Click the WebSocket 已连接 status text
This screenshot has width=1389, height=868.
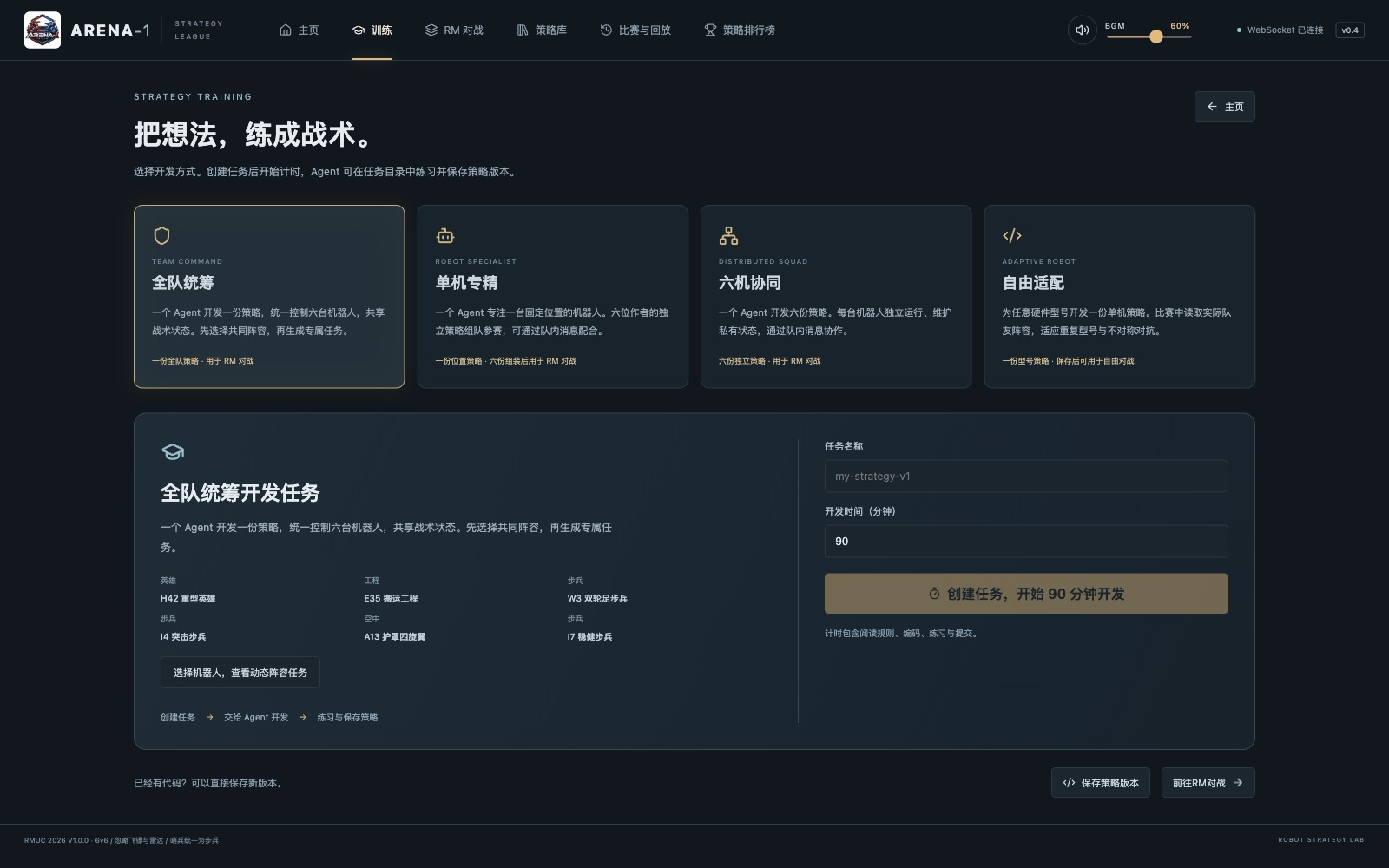point(1285,30)
